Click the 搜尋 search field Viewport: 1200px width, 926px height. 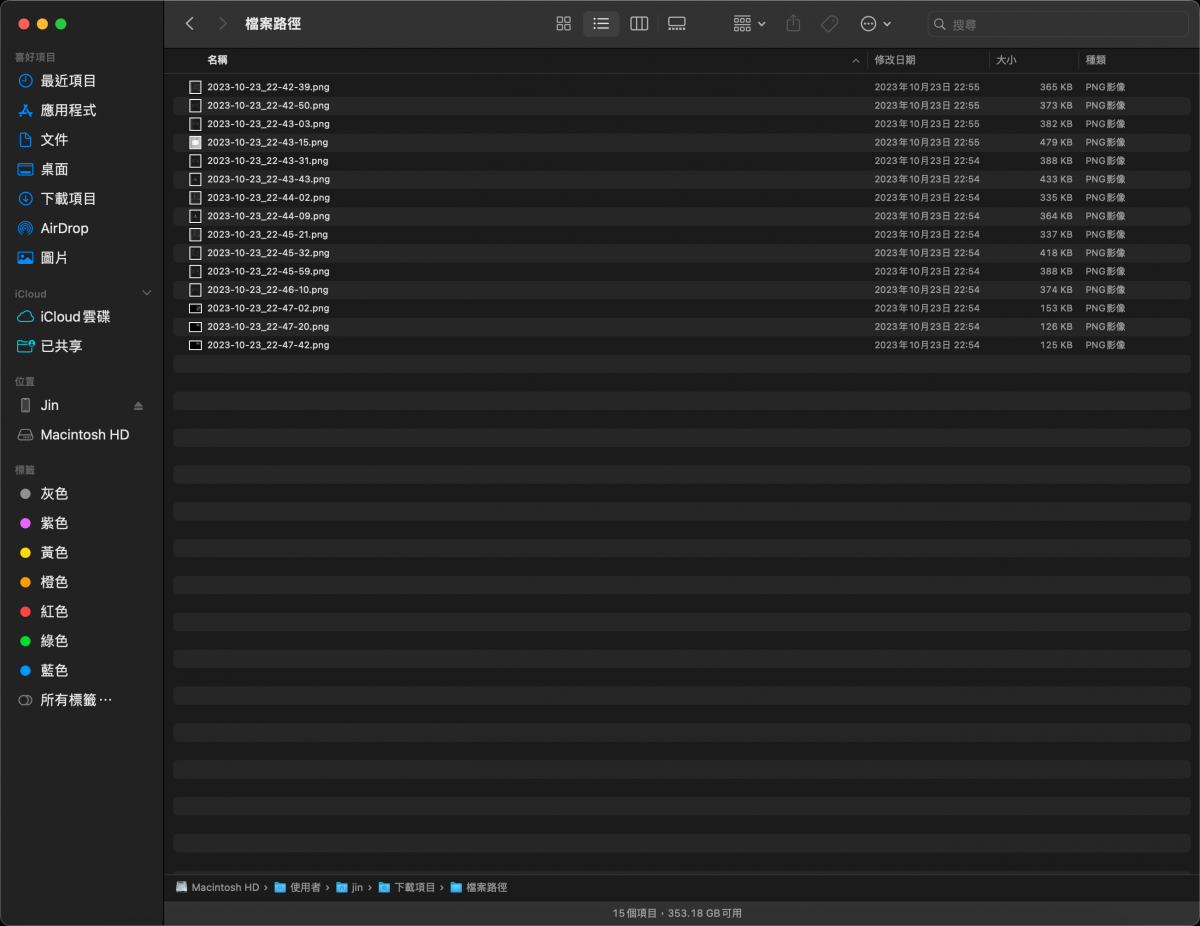(x=1058, y=24)
